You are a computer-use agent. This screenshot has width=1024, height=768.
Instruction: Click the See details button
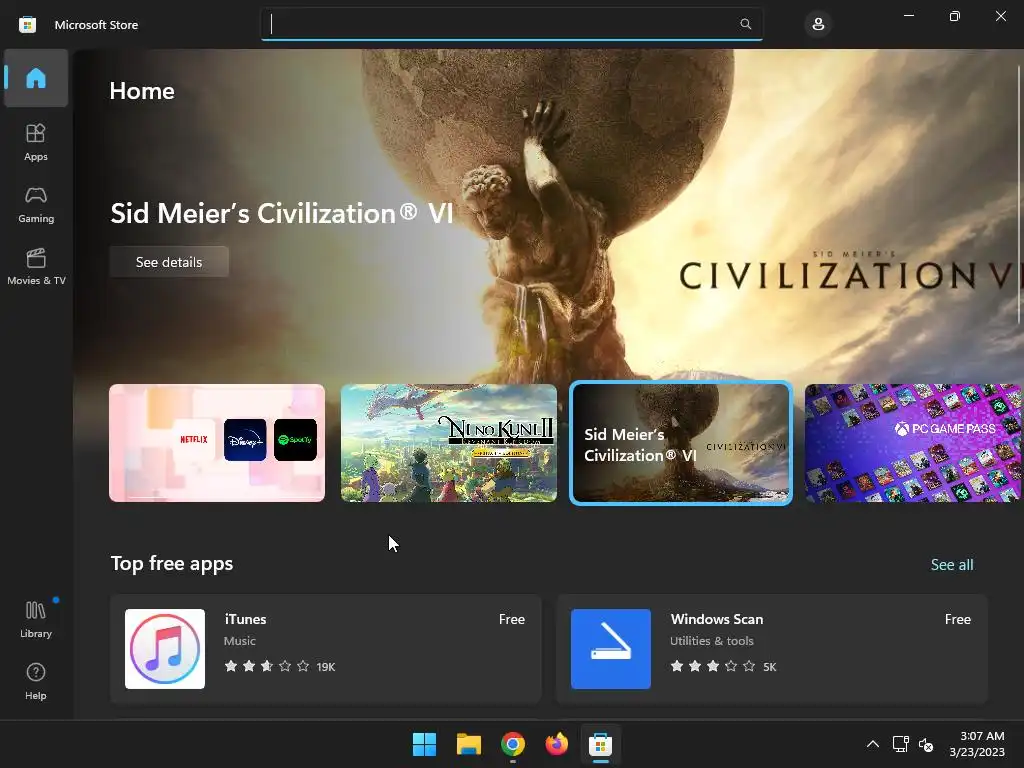[169, 262]
